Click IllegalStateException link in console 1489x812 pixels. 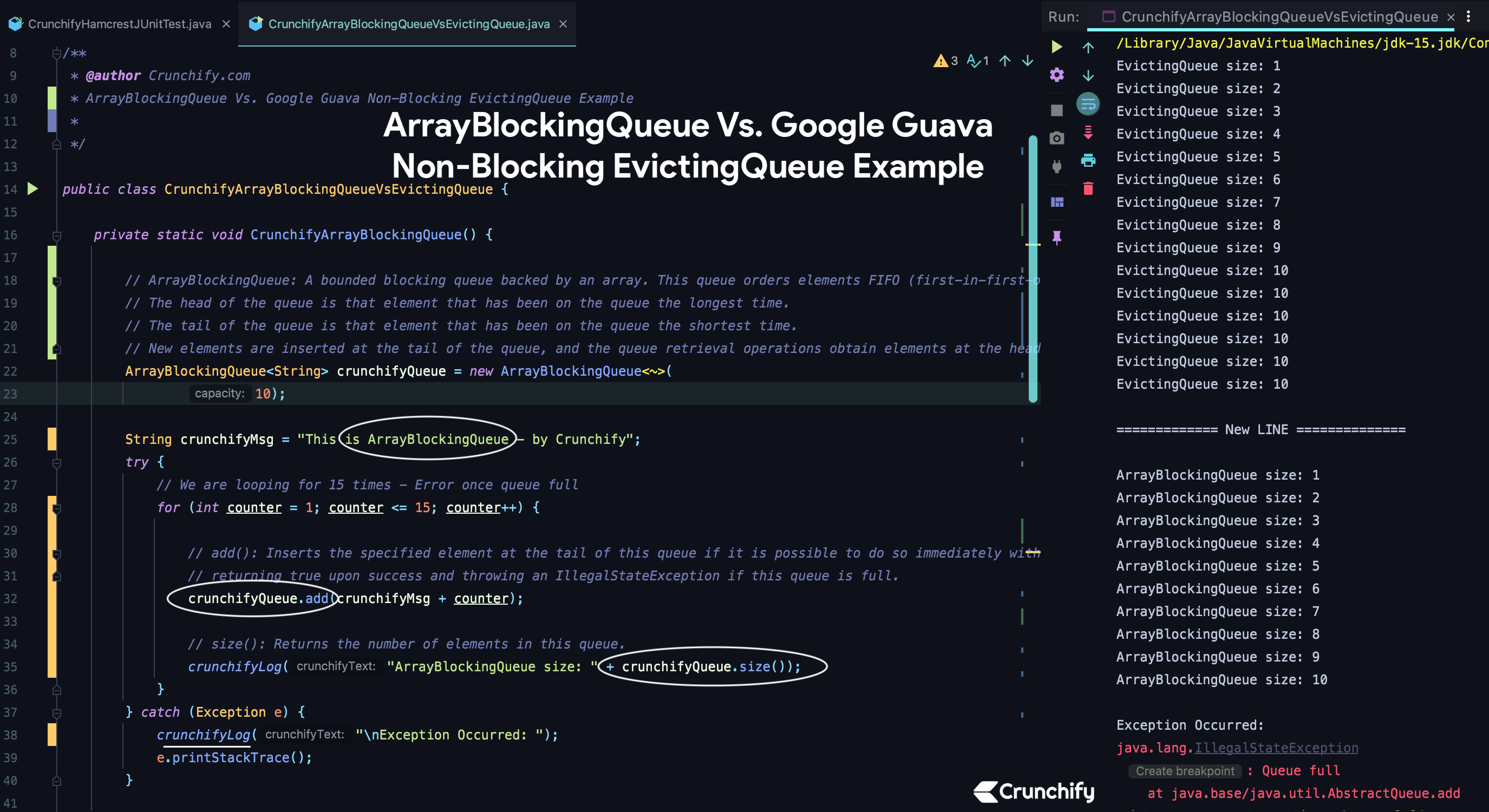click(x=1276, y=747)
